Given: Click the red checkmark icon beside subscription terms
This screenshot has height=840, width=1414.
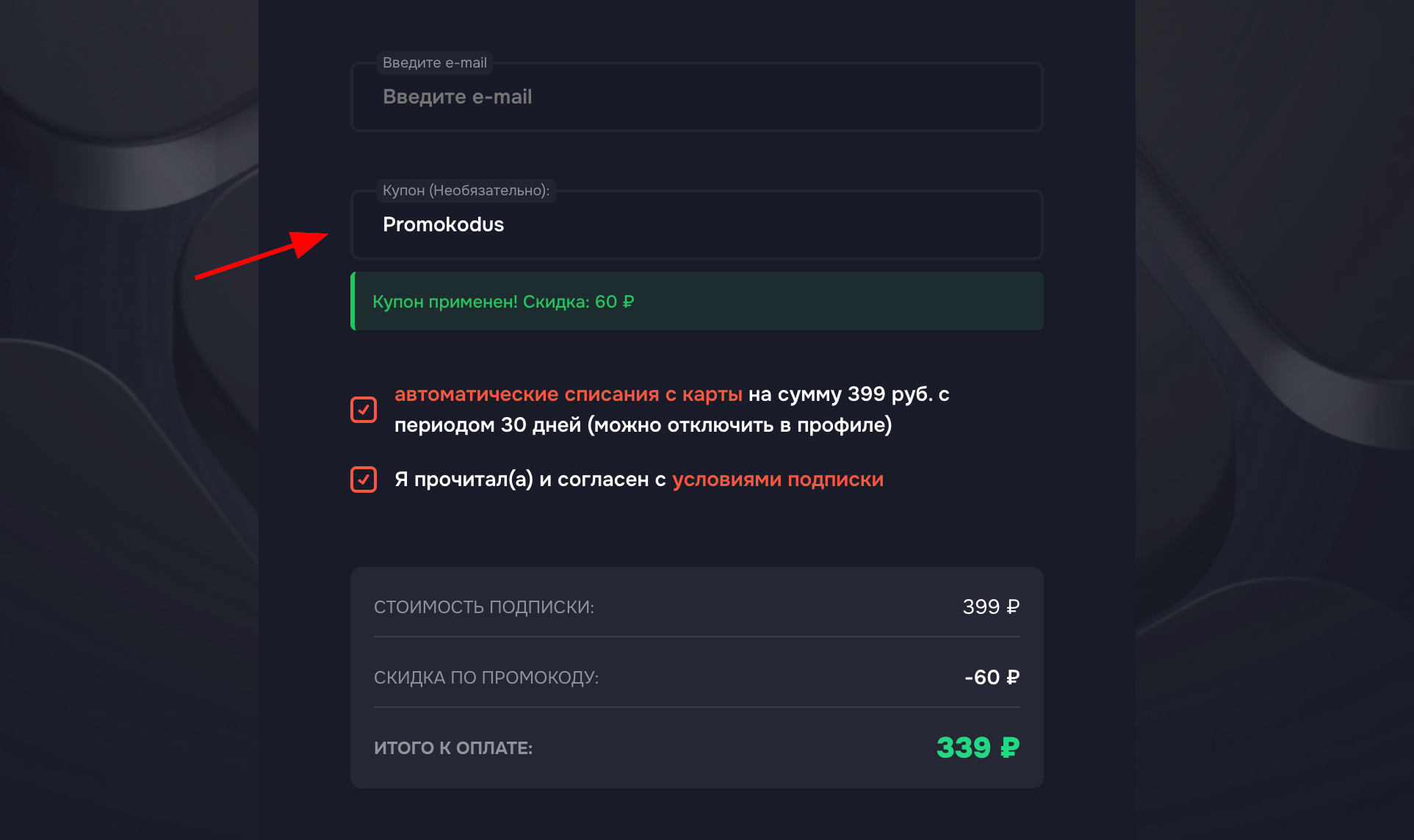Looking at the screenshot, I should click(x=363, y=479).
